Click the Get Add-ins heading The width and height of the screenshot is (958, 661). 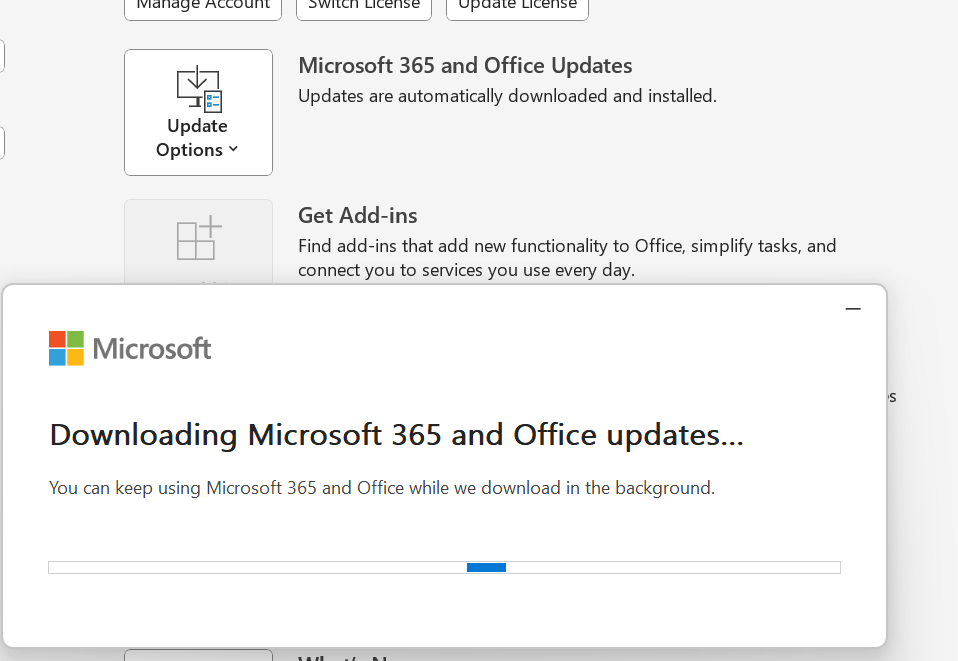pyautogui.click(x=358, y=215)
